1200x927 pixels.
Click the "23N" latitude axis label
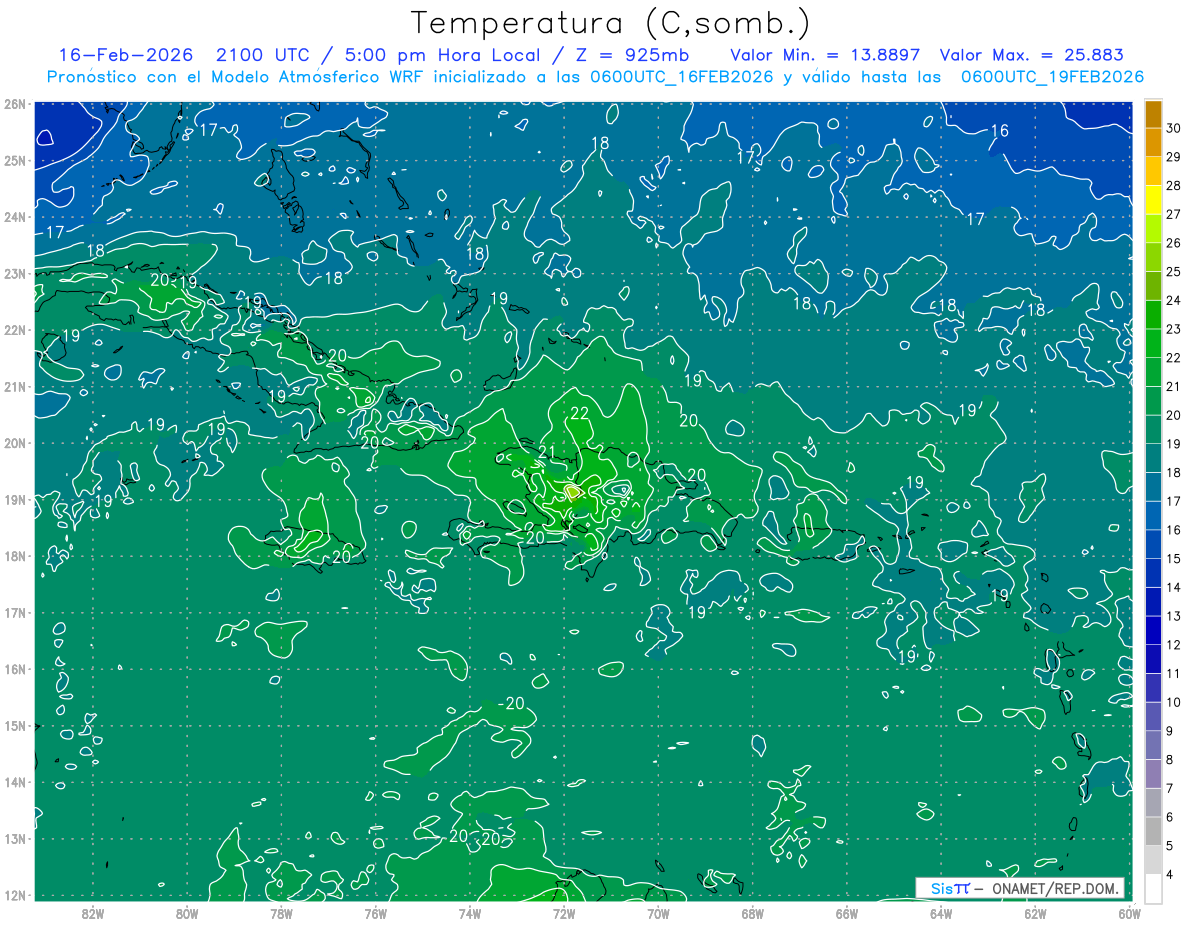[14, 274]
